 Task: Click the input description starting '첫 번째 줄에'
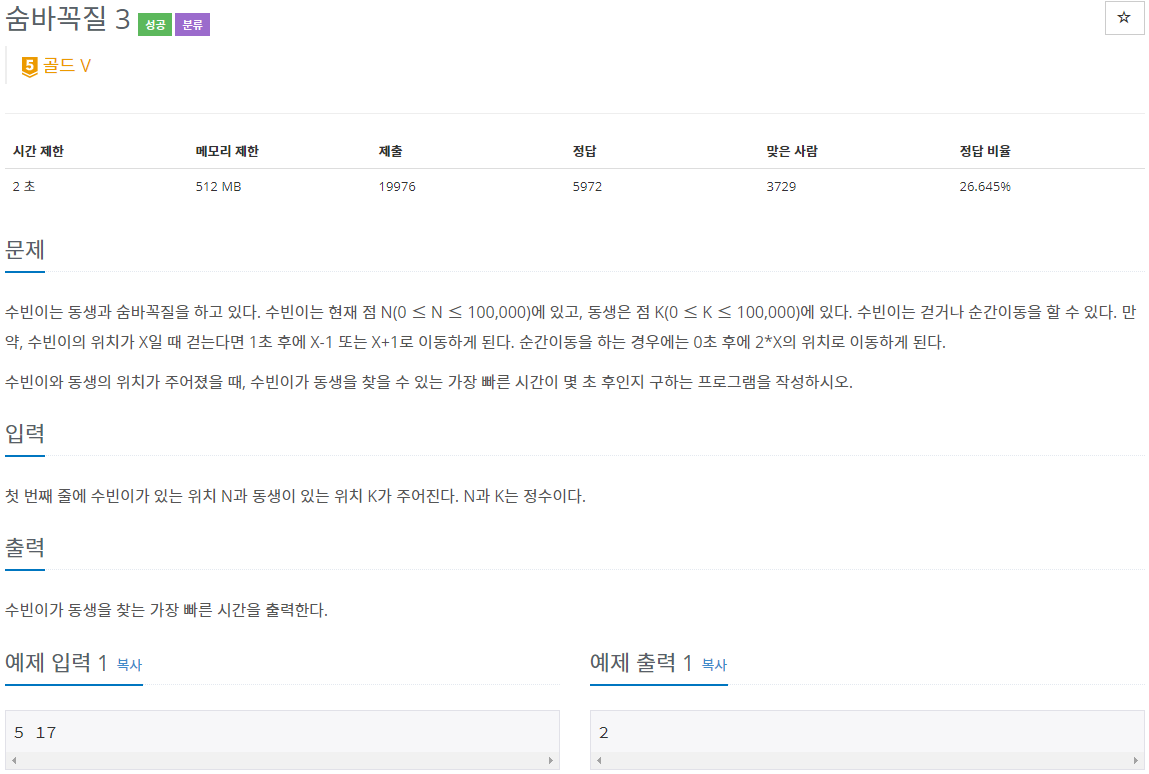[295, 496]
